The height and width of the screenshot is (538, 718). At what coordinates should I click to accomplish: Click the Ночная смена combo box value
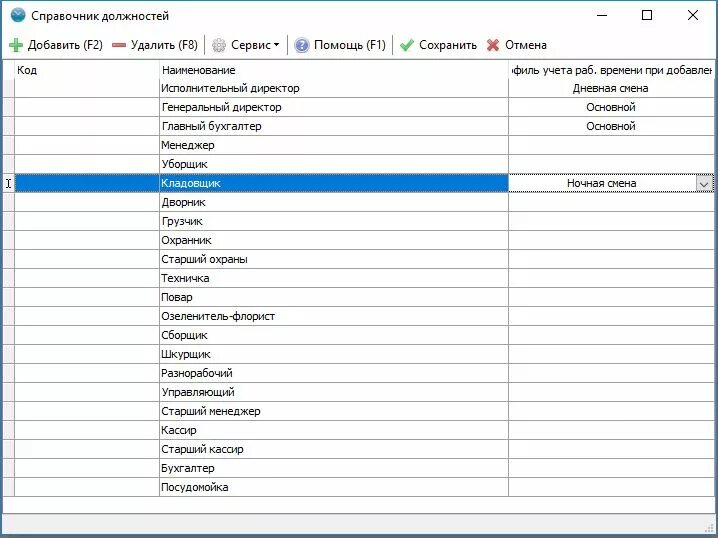click(x=601, y=183)
